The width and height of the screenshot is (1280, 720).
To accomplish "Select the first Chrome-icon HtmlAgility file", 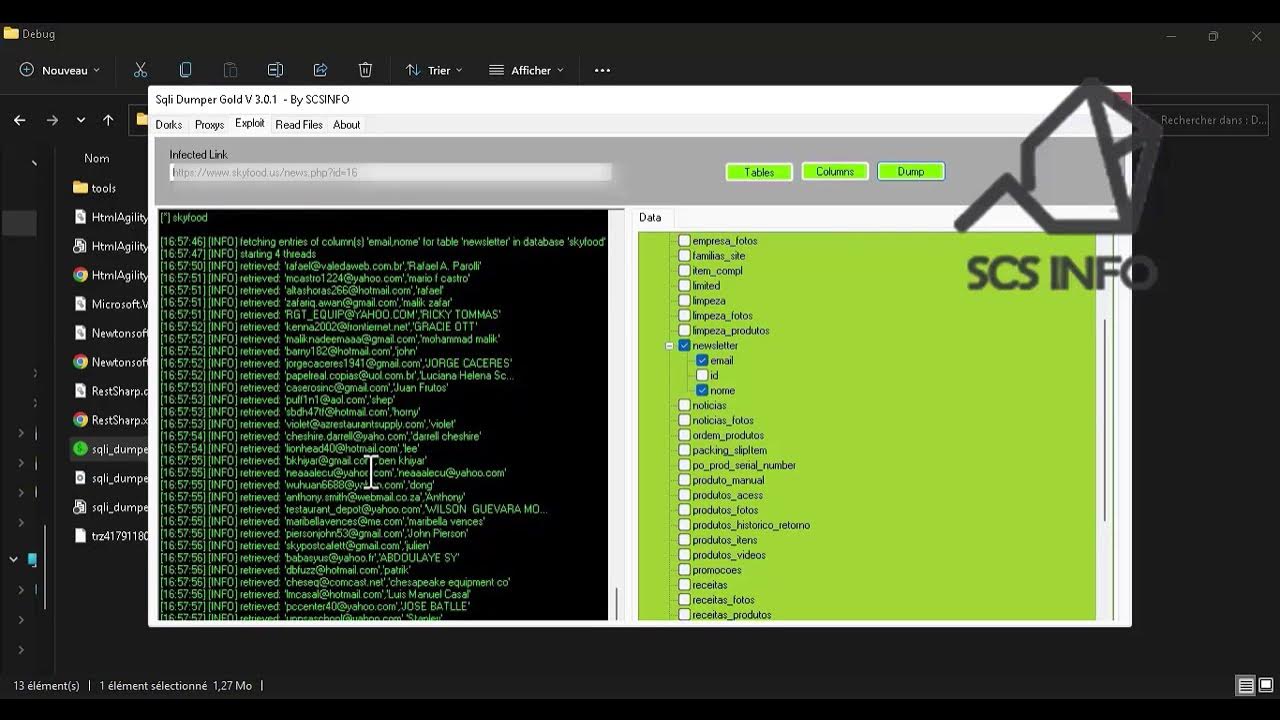I will click(80, 275).
